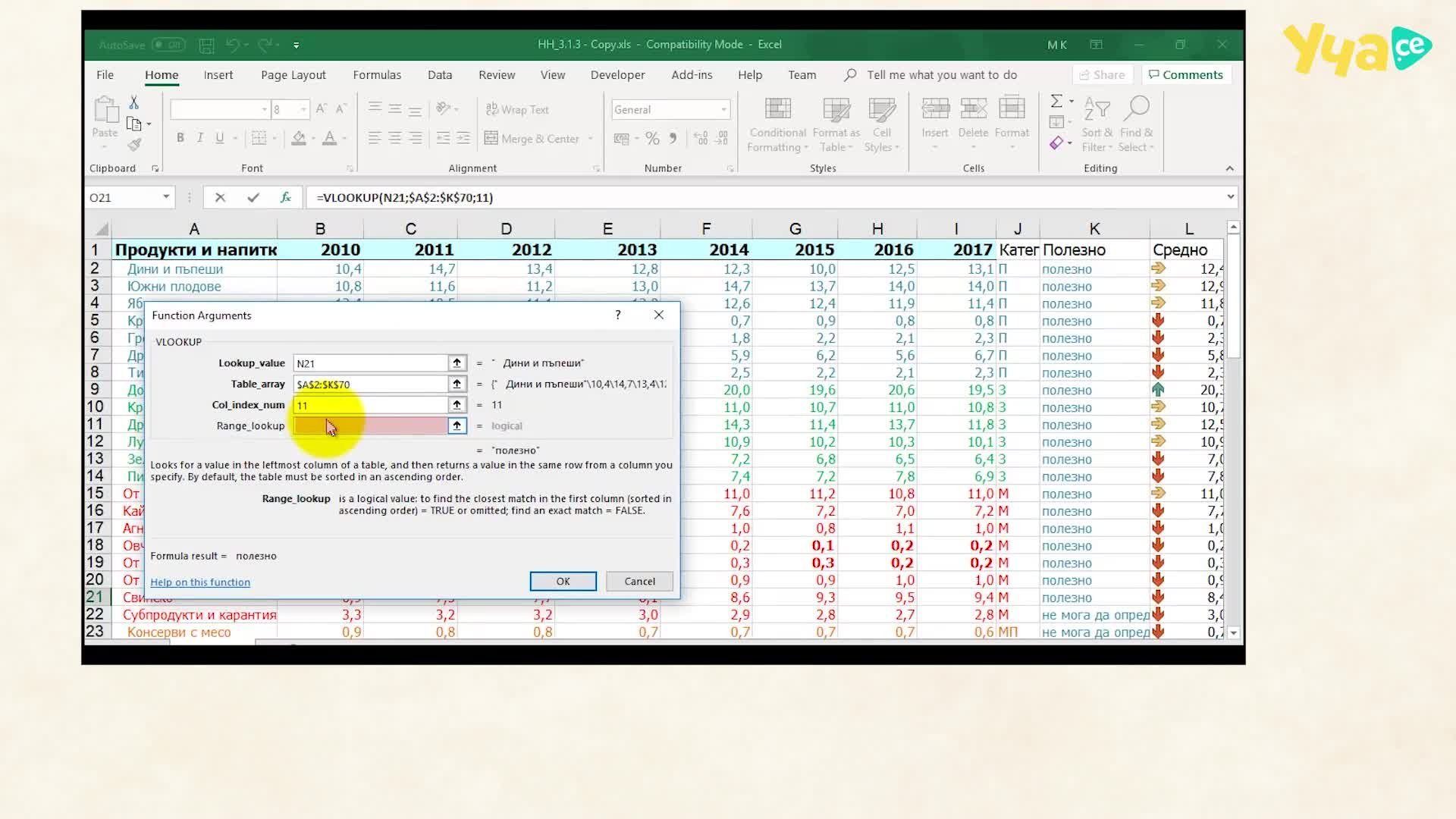Click Merge & Center
This screenshot has height=819, width=1456.
coord(532,139)
